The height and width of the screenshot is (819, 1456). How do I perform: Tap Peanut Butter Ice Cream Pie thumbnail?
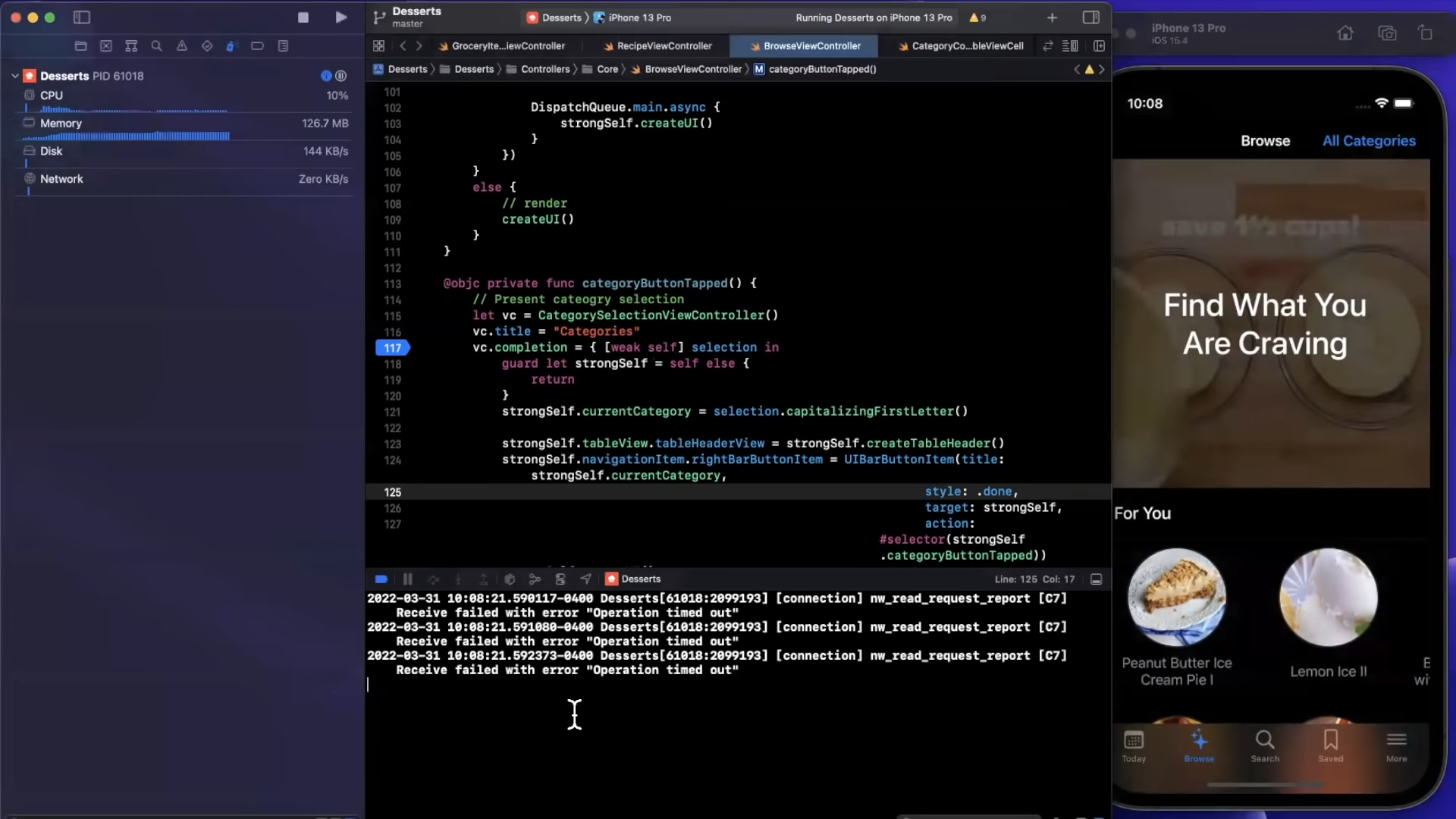(x=1177, y=598)
